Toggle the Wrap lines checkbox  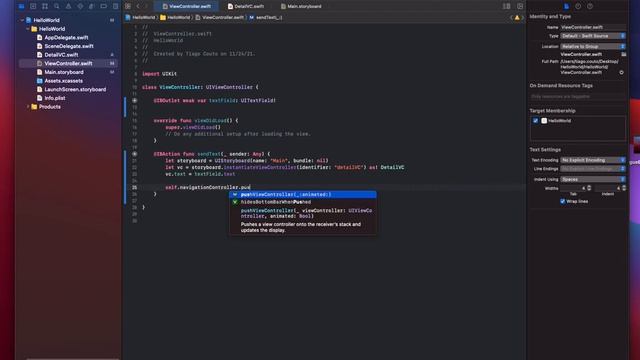pos(562,201)
